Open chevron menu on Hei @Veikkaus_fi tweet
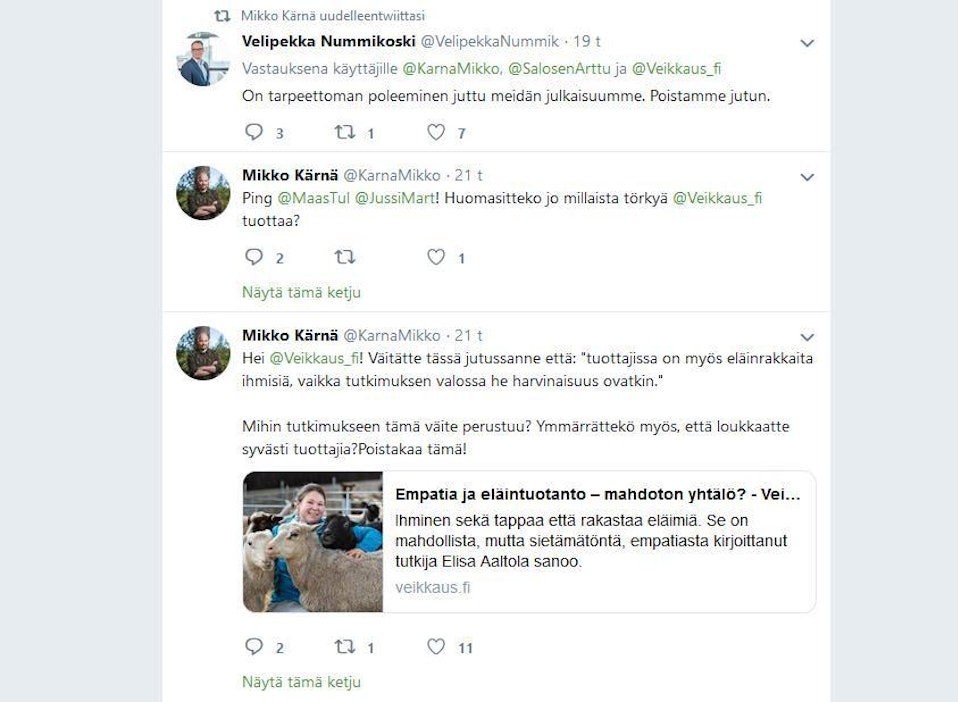Image resolution: width=958 pixels, height=702 pixels. 807,337
